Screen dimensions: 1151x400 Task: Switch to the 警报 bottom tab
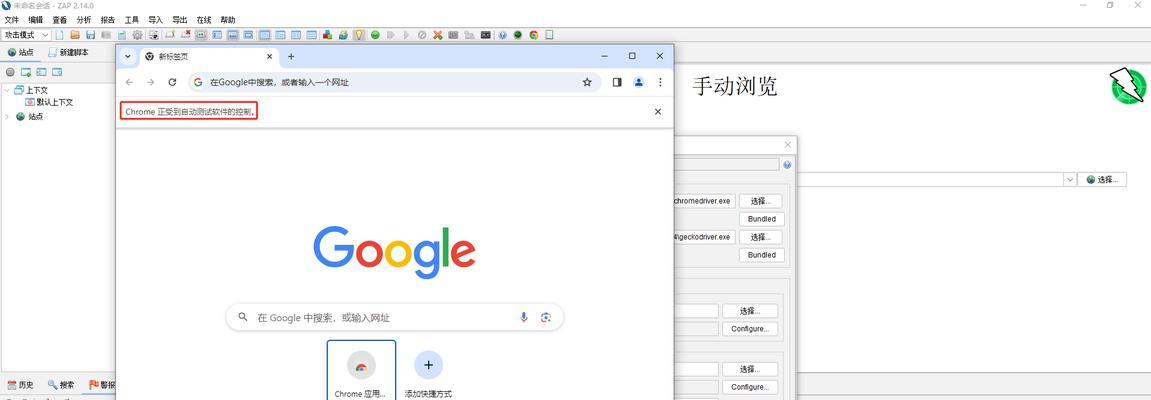[x=101, y=385]
